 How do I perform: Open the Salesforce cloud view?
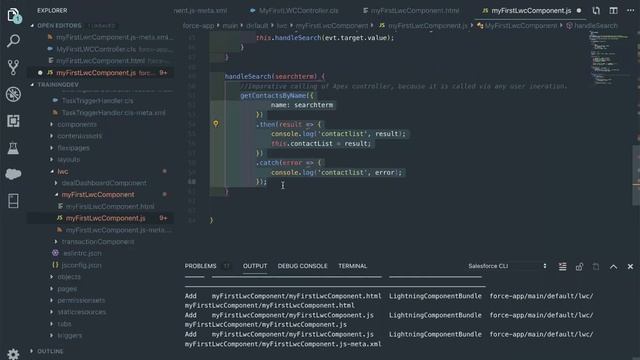(x=13, y=174)
